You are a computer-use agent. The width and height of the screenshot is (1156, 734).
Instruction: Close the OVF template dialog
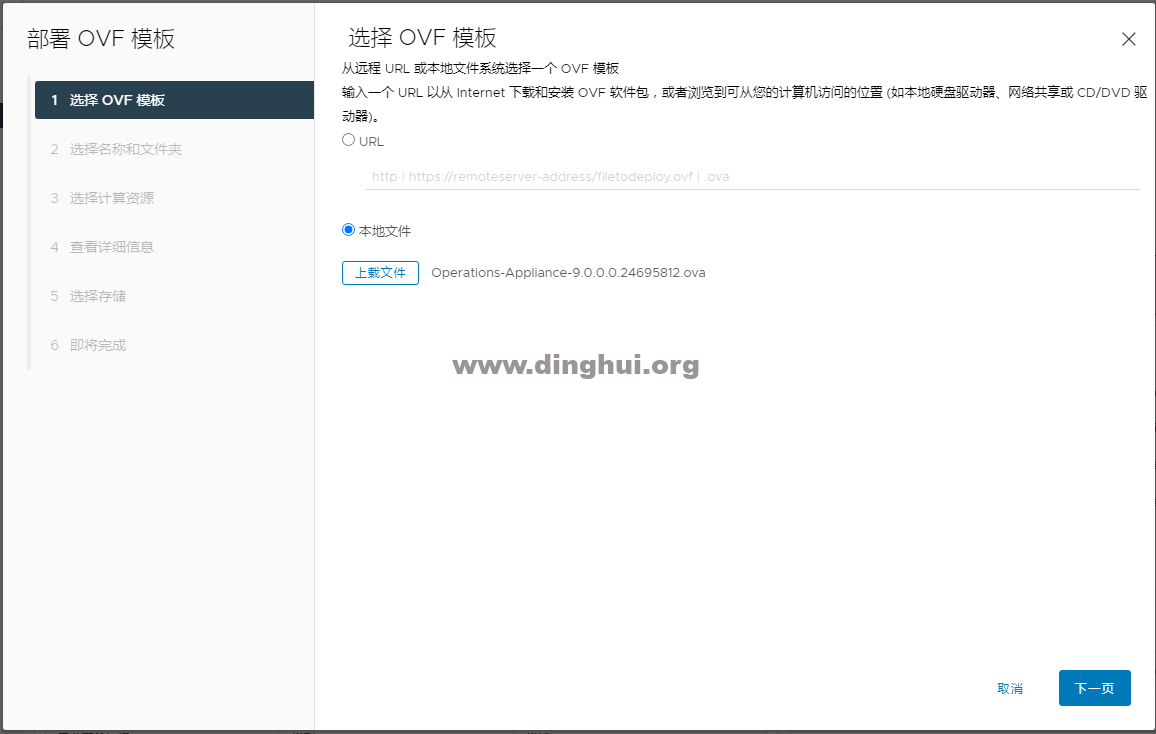(x=1128, y=39)
